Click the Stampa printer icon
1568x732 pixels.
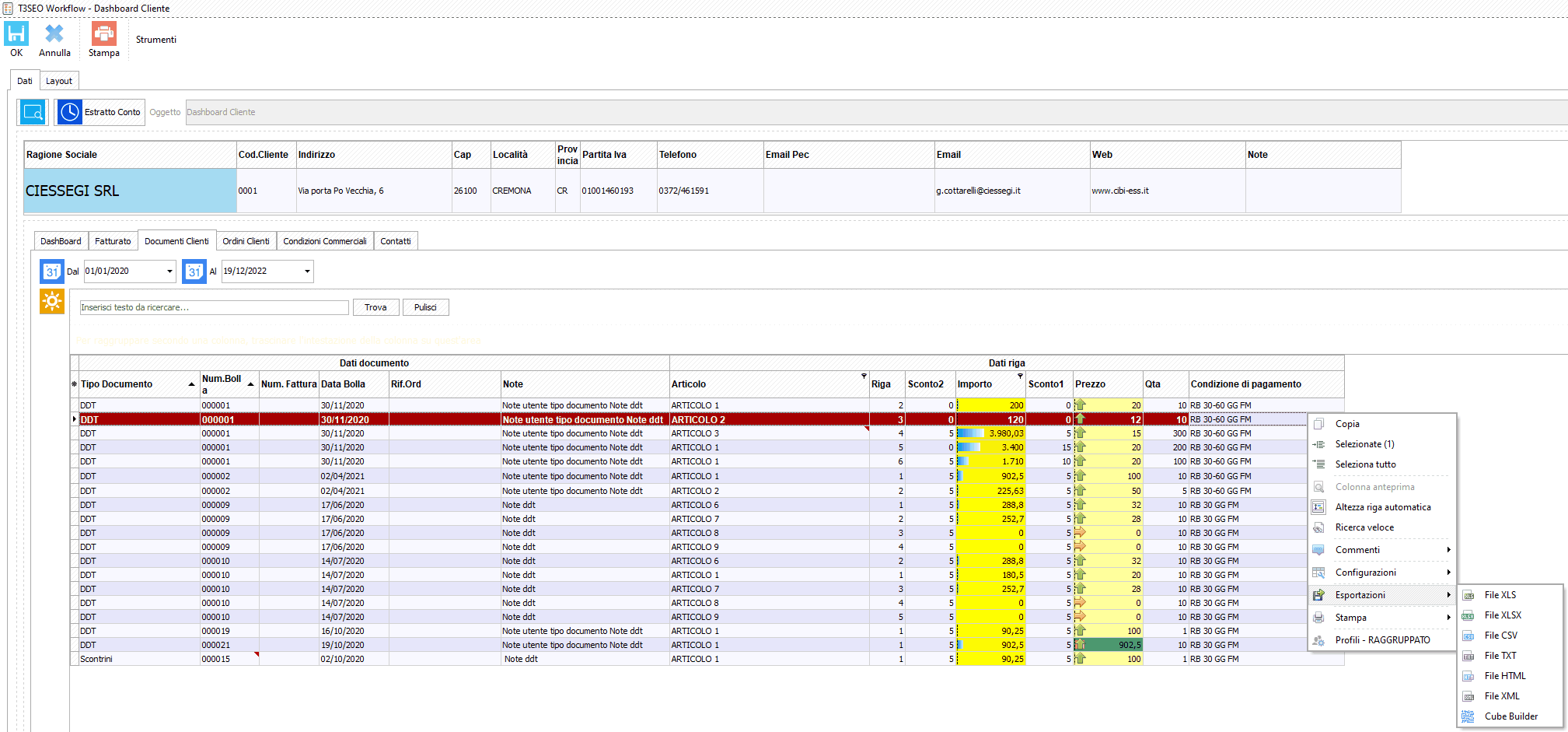tap(103, 34)
